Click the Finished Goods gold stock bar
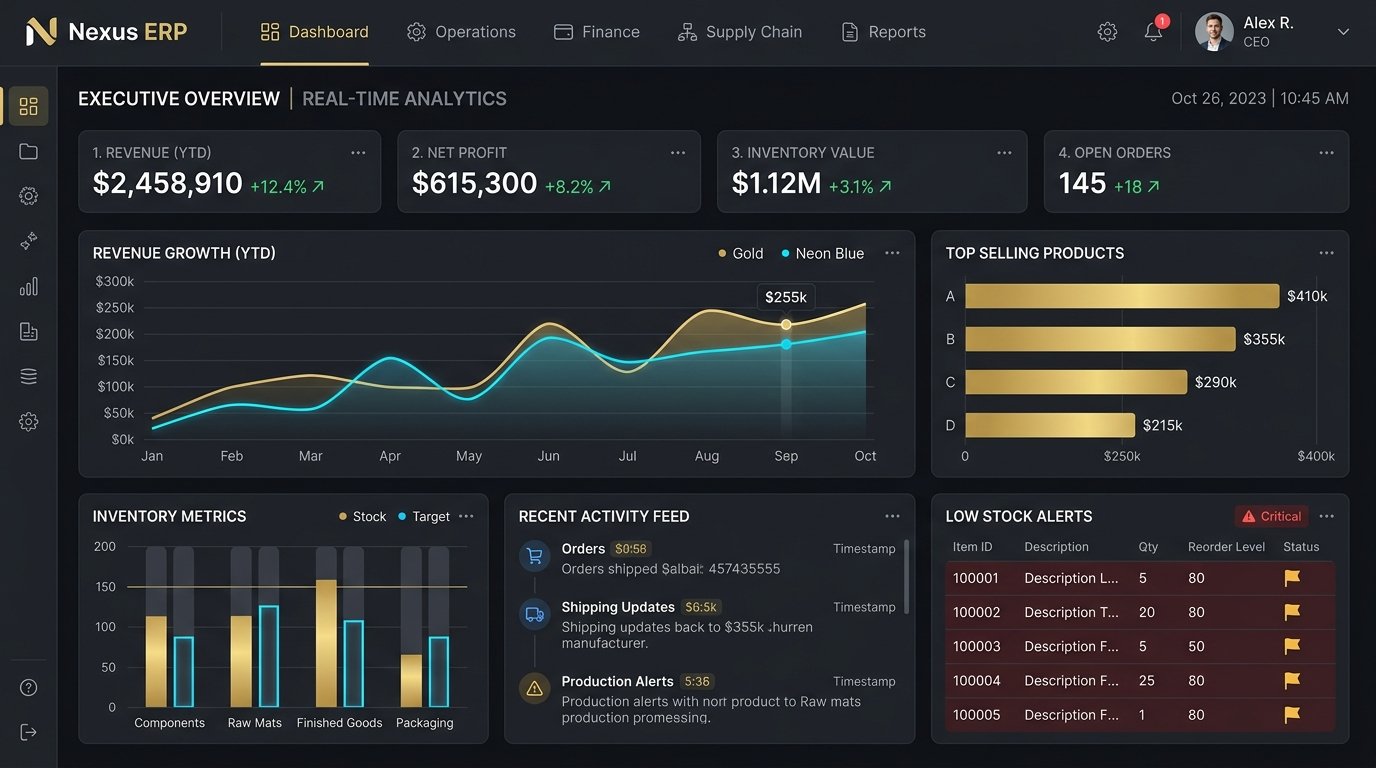The height and width of the screenshot is (768, 1376). pyautogui.click(x=326, y=643)
